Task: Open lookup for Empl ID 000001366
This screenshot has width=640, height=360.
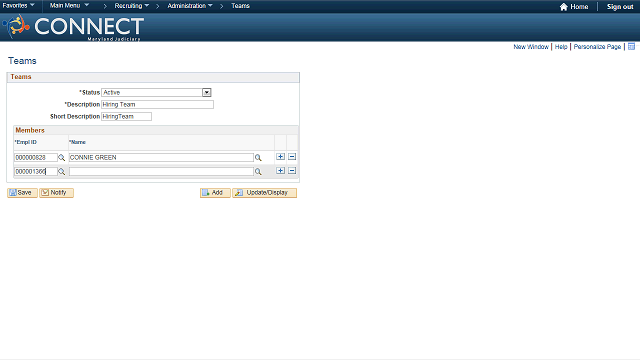Action: 61,172
